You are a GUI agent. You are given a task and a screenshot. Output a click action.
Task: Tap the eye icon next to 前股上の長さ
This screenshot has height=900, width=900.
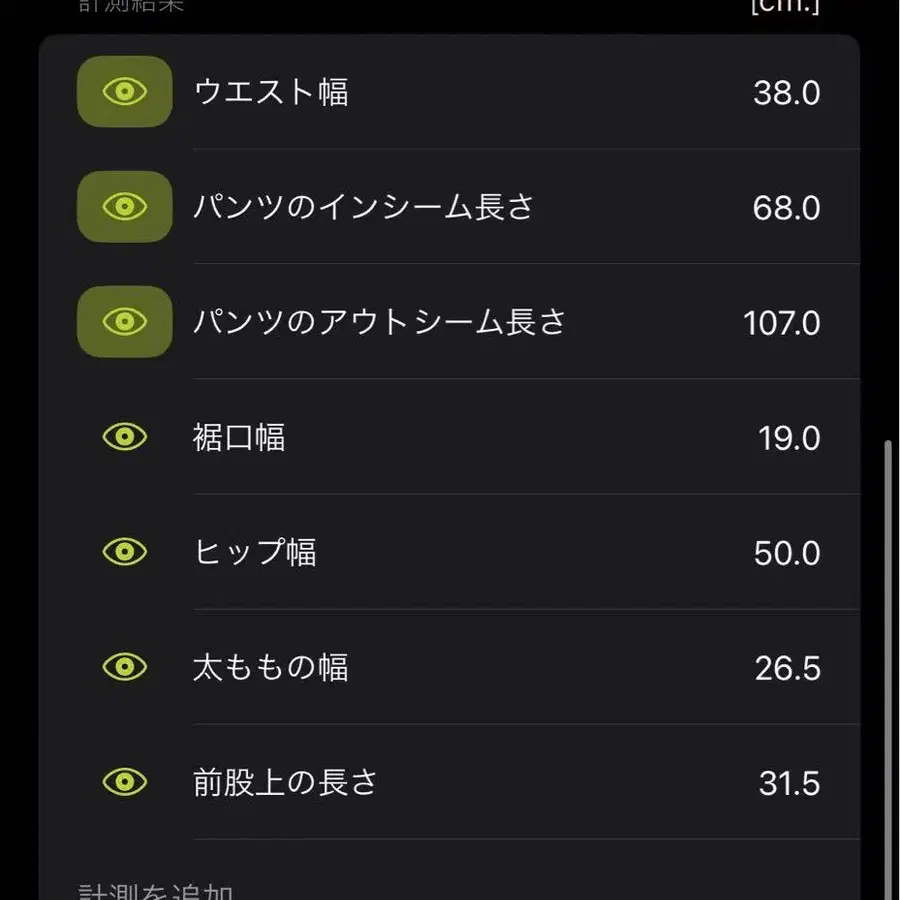coord(125,782)
